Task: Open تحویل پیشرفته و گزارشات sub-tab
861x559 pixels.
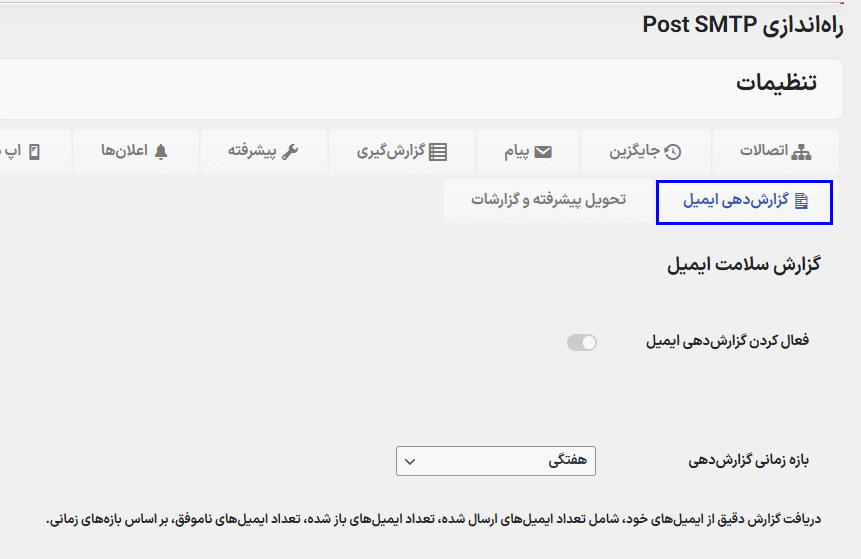Action: click(548, 200)
